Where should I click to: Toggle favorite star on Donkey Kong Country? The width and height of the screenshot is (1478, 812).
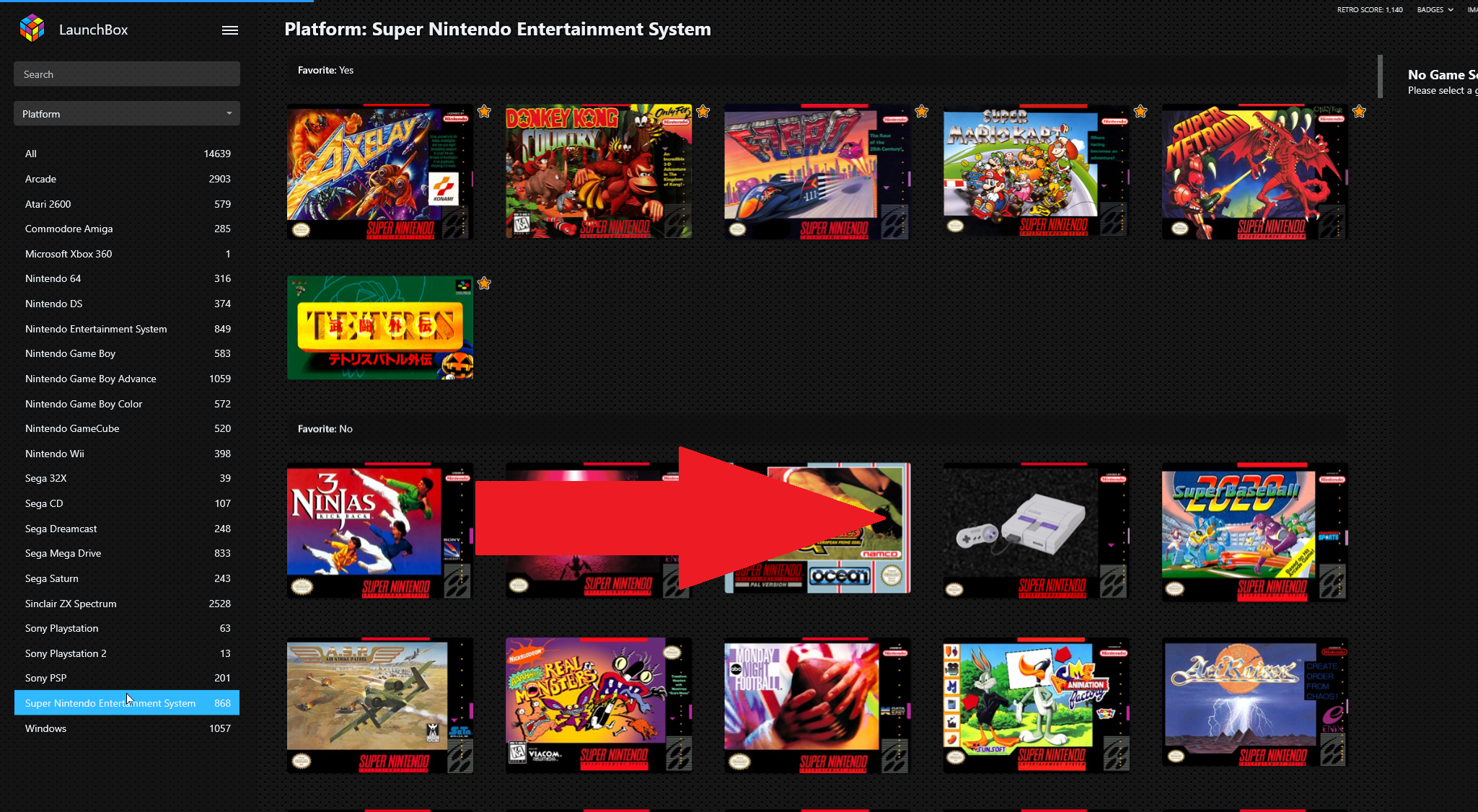coord(703,112)
